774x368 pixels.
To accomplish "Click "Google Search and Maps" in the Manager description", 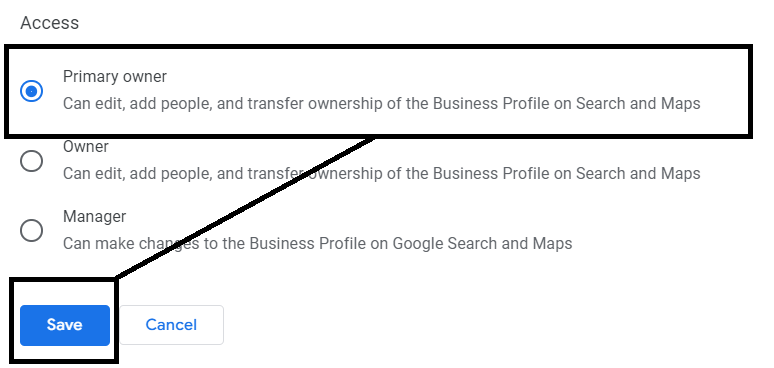I will click(482, 243).
